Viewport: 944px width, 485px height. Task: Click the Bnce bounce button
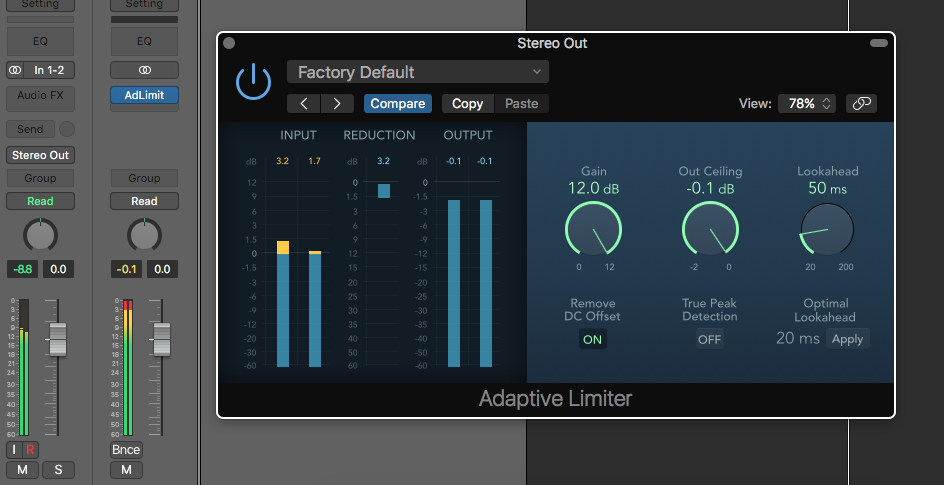[126, 449]
